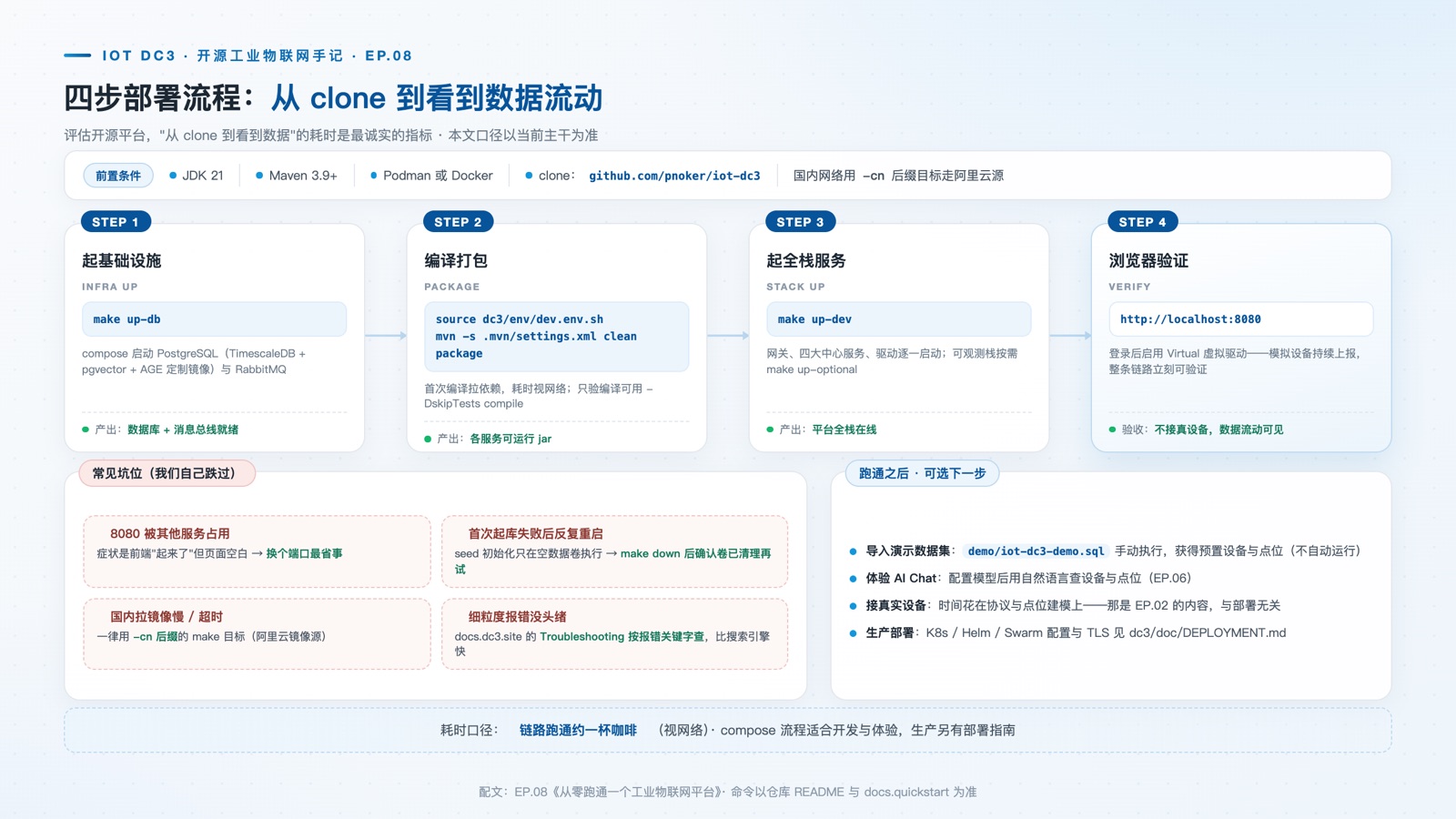The image size is (1456, 819).
Task: Click the Troubleshooting 按报错关键字查 link
Action: tap(622, 637)
